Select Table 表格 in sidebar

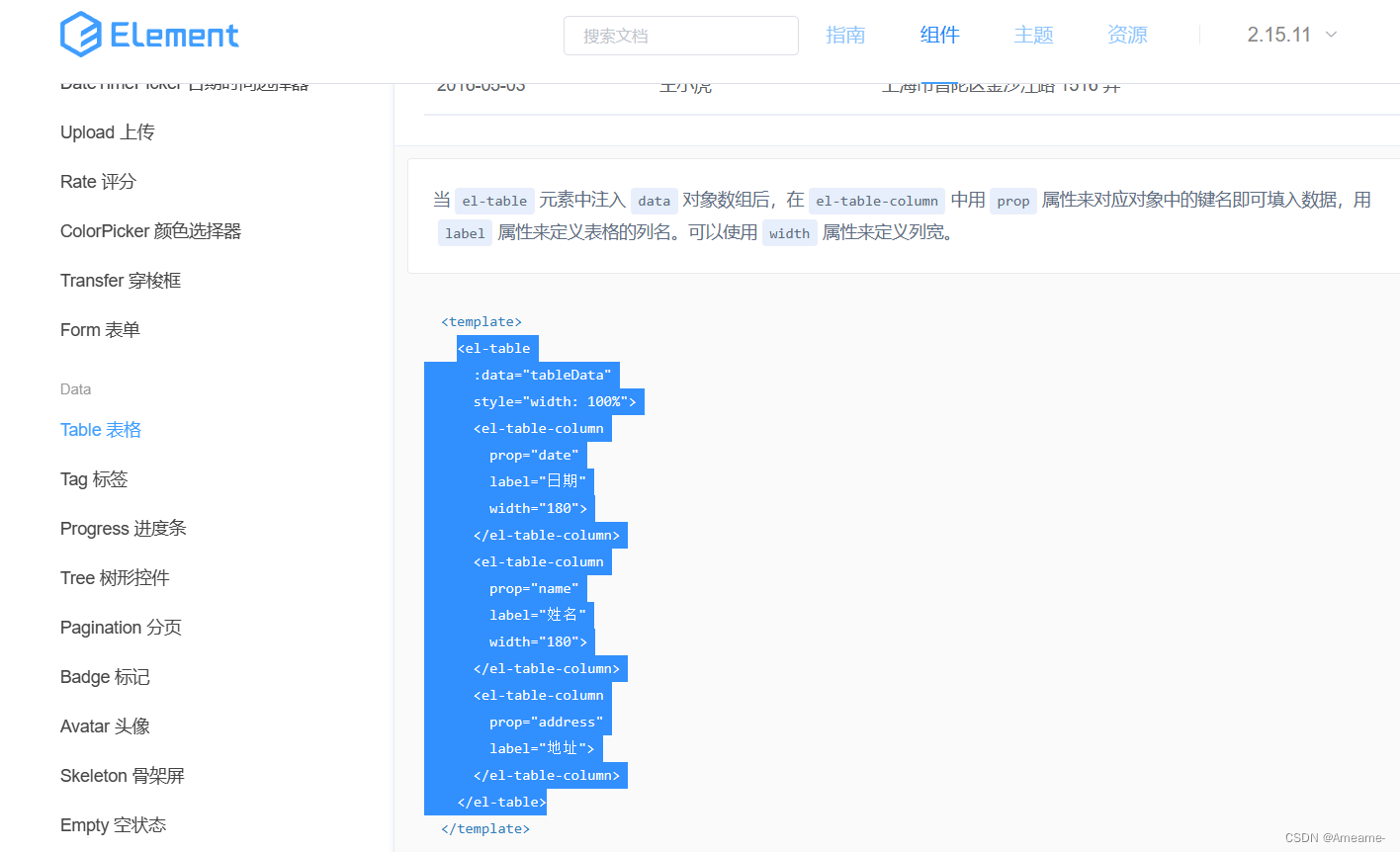click(101, 430)
